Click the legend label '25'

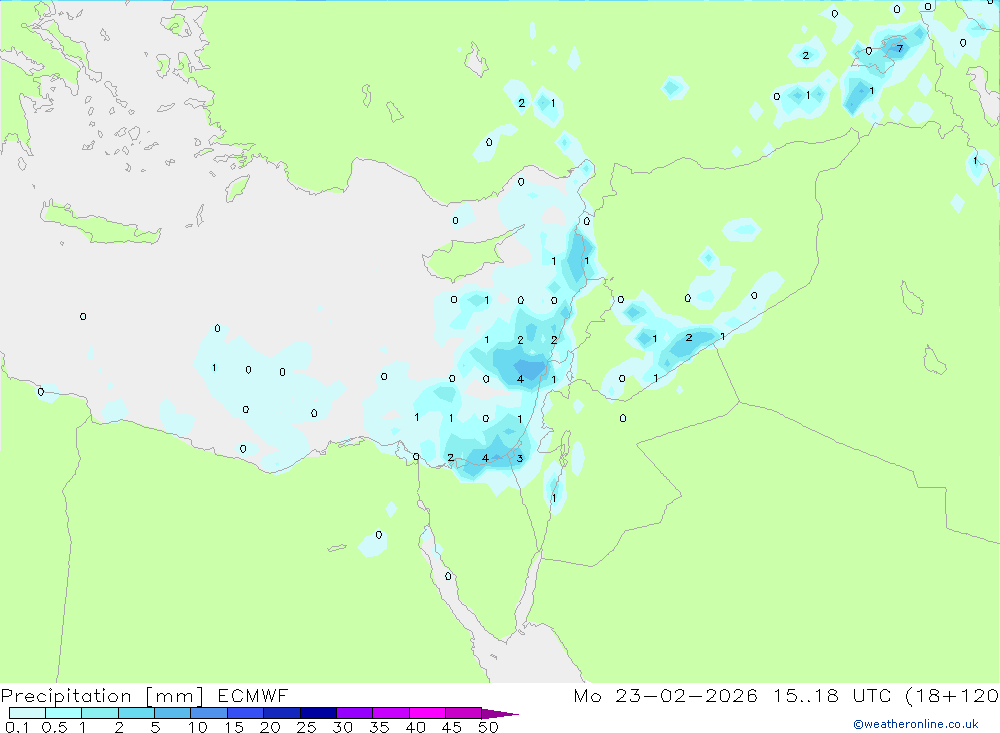(307, 727)
